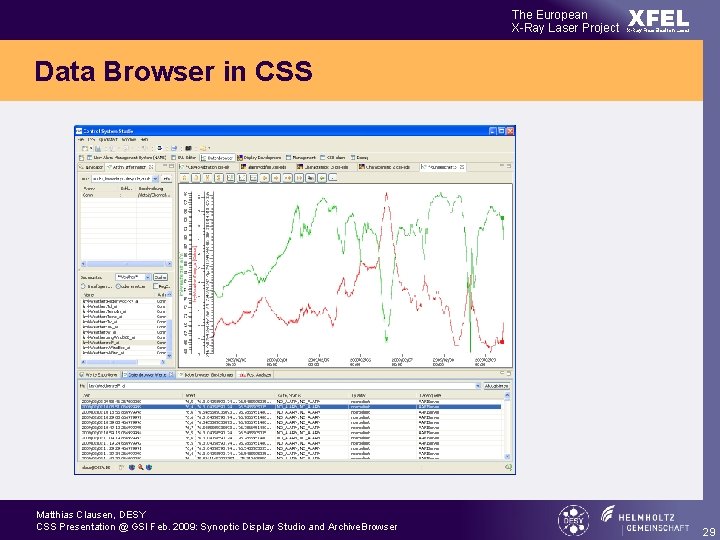Click archive table horizontal scrollbar
The width and height of the screenshot is (720, 540).
click(x=126, y=264)
